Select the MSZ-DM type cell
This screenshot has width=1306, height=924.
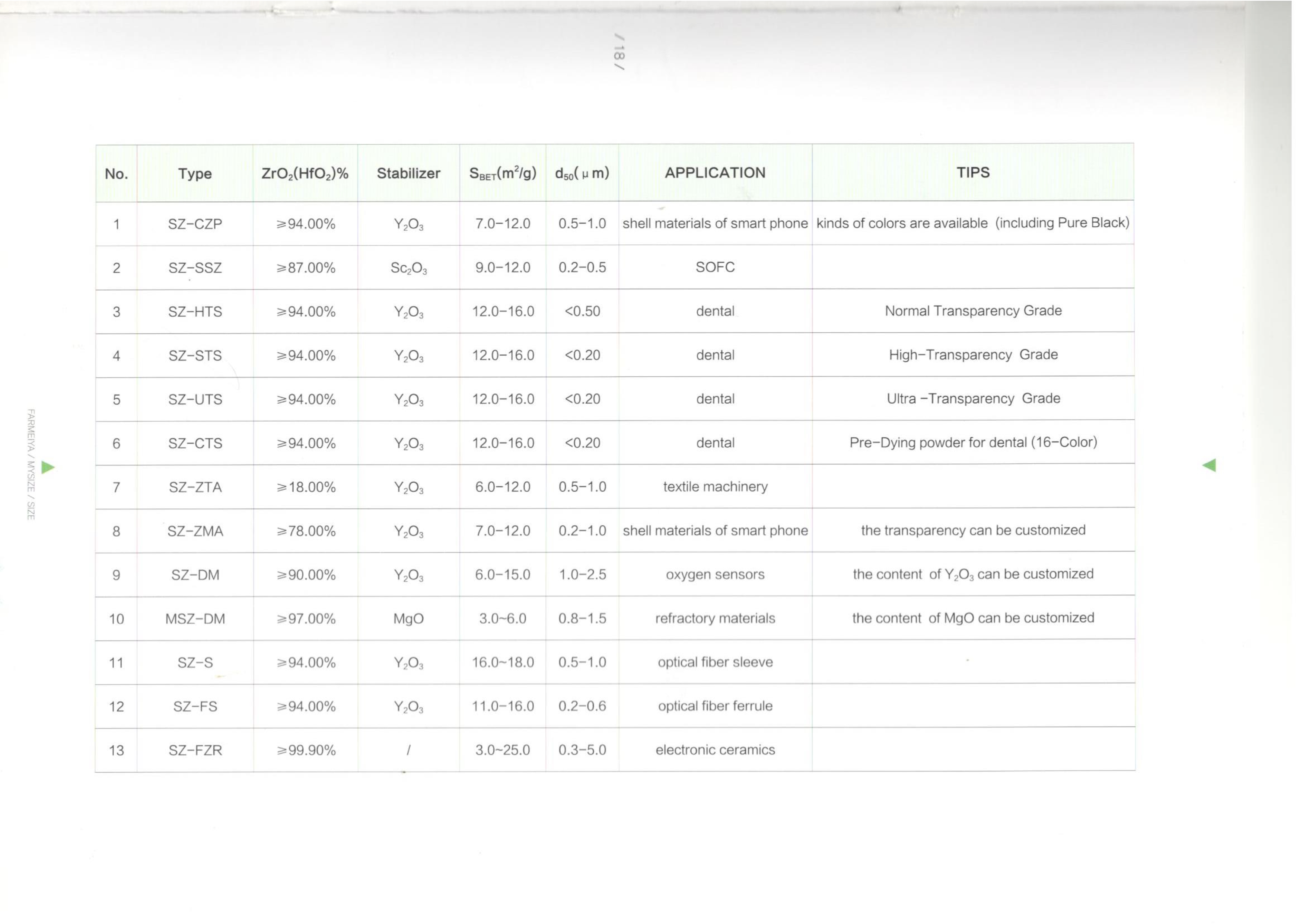pyautogui.click(x=195, y=619)
